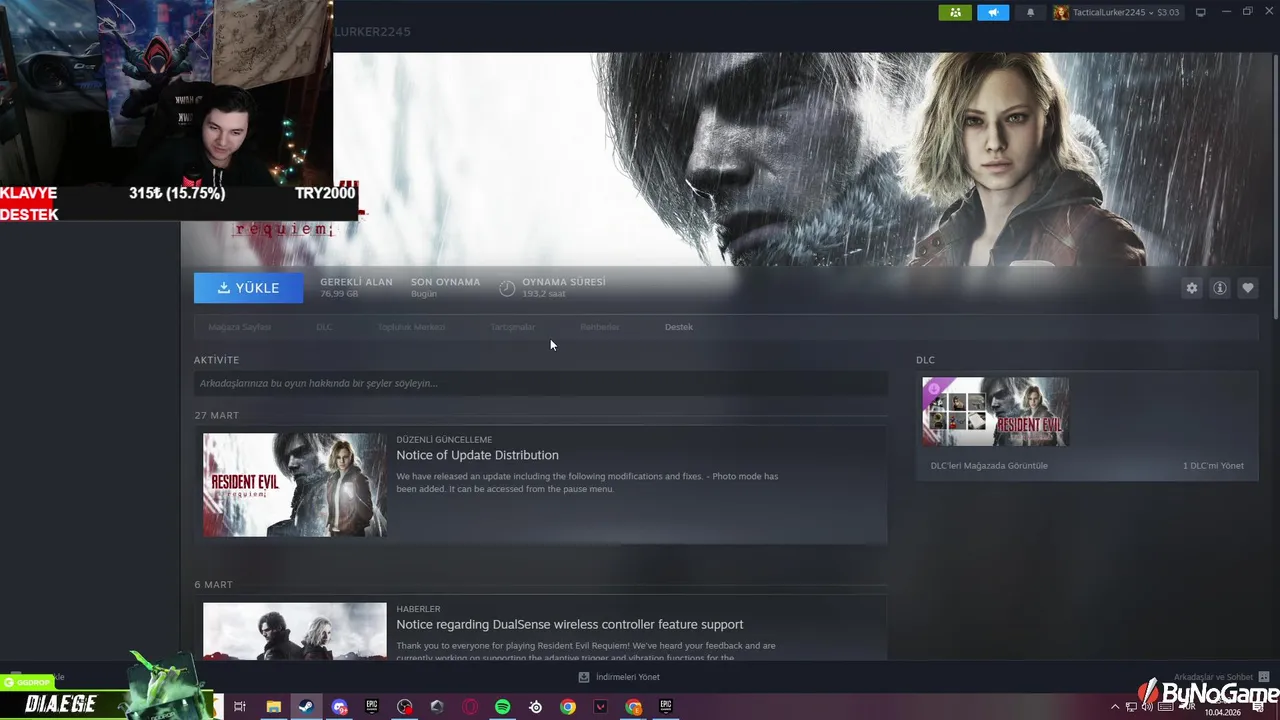Click the activity comment input field

click(x=540, y=383)
